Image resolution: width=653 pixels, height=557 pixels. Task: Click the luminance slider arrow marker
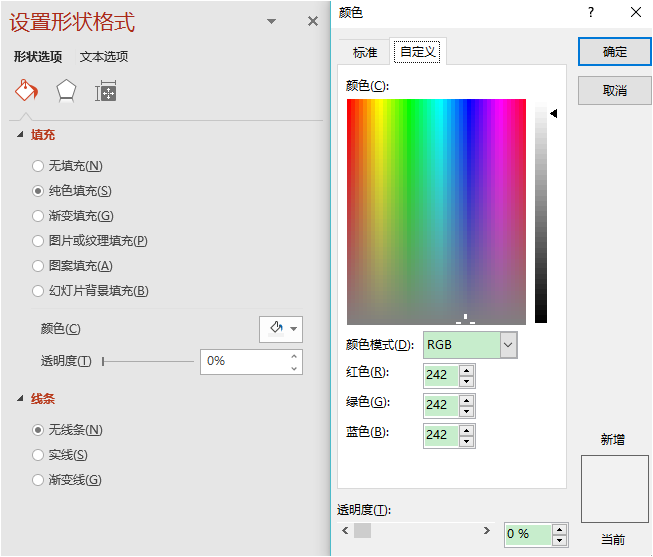point(553,114)
